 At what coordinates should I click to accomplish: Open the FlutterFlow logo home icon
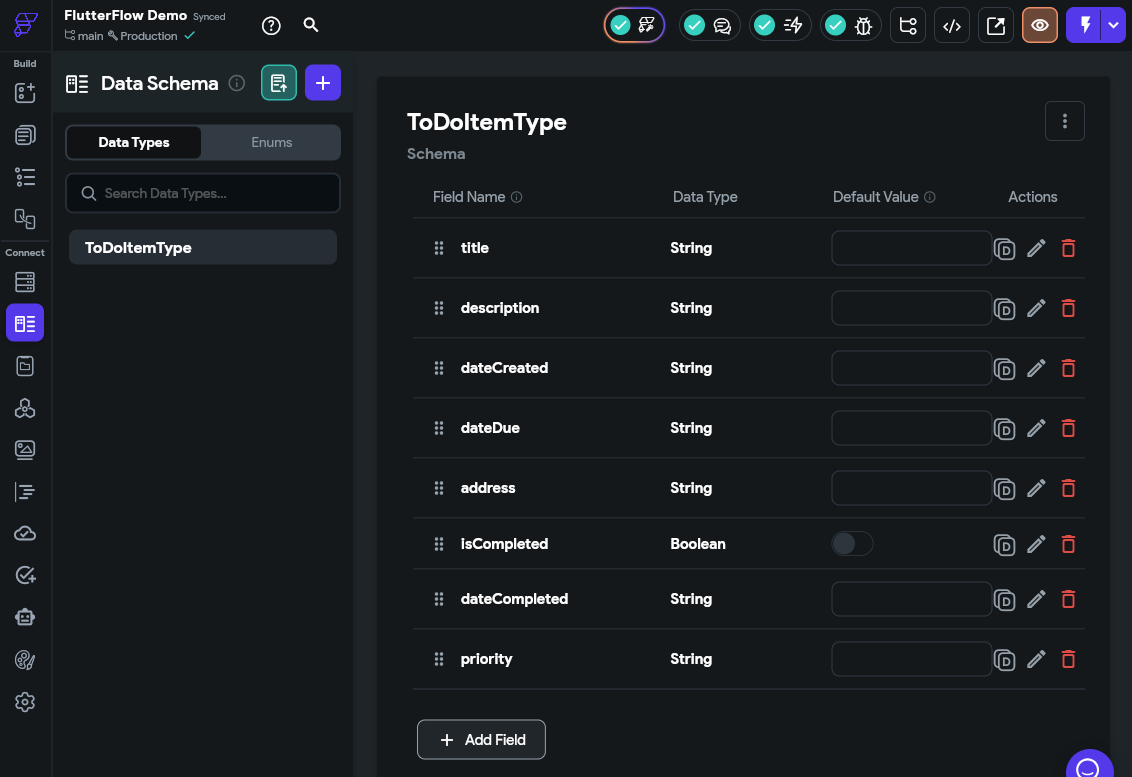[x=25, y=25]
